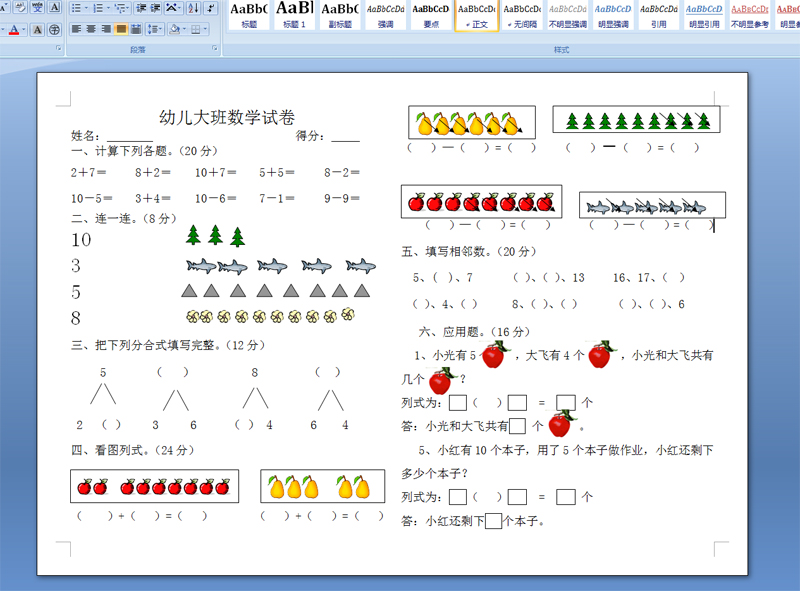Open the Asian Layout tool
Image resolution: width=800 pixels, height=591 pixels.
[x=171, y=8]
